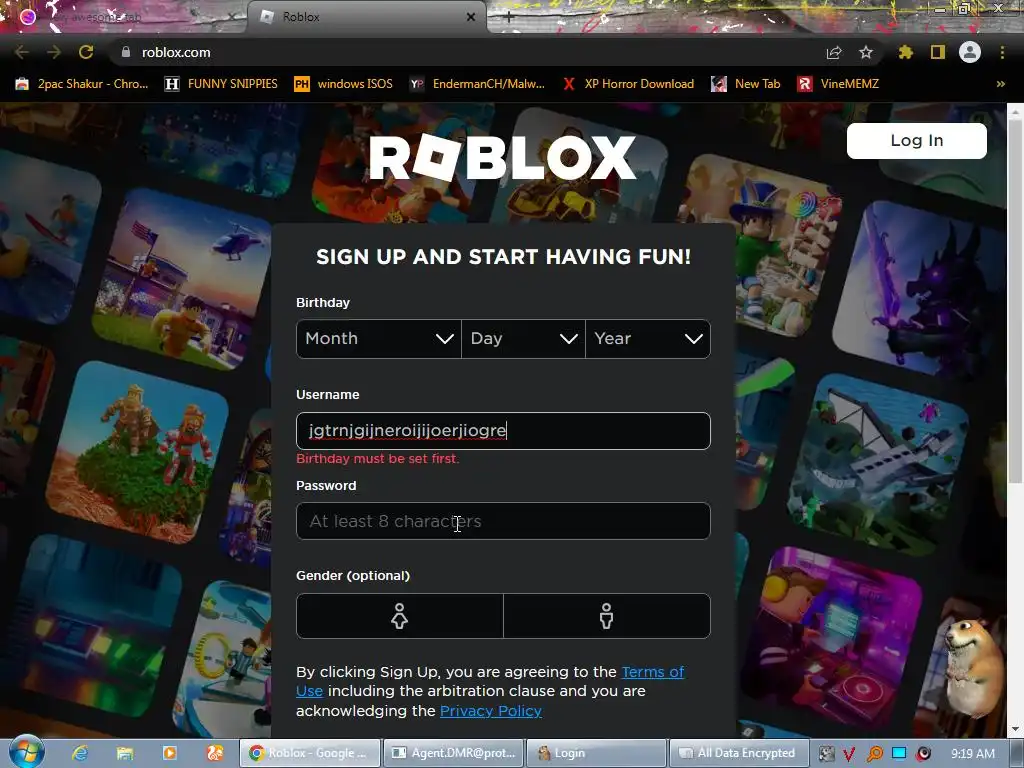Open the Chrome three-dot menu
1024x768 pixels.
click(x=1002, y=52)
